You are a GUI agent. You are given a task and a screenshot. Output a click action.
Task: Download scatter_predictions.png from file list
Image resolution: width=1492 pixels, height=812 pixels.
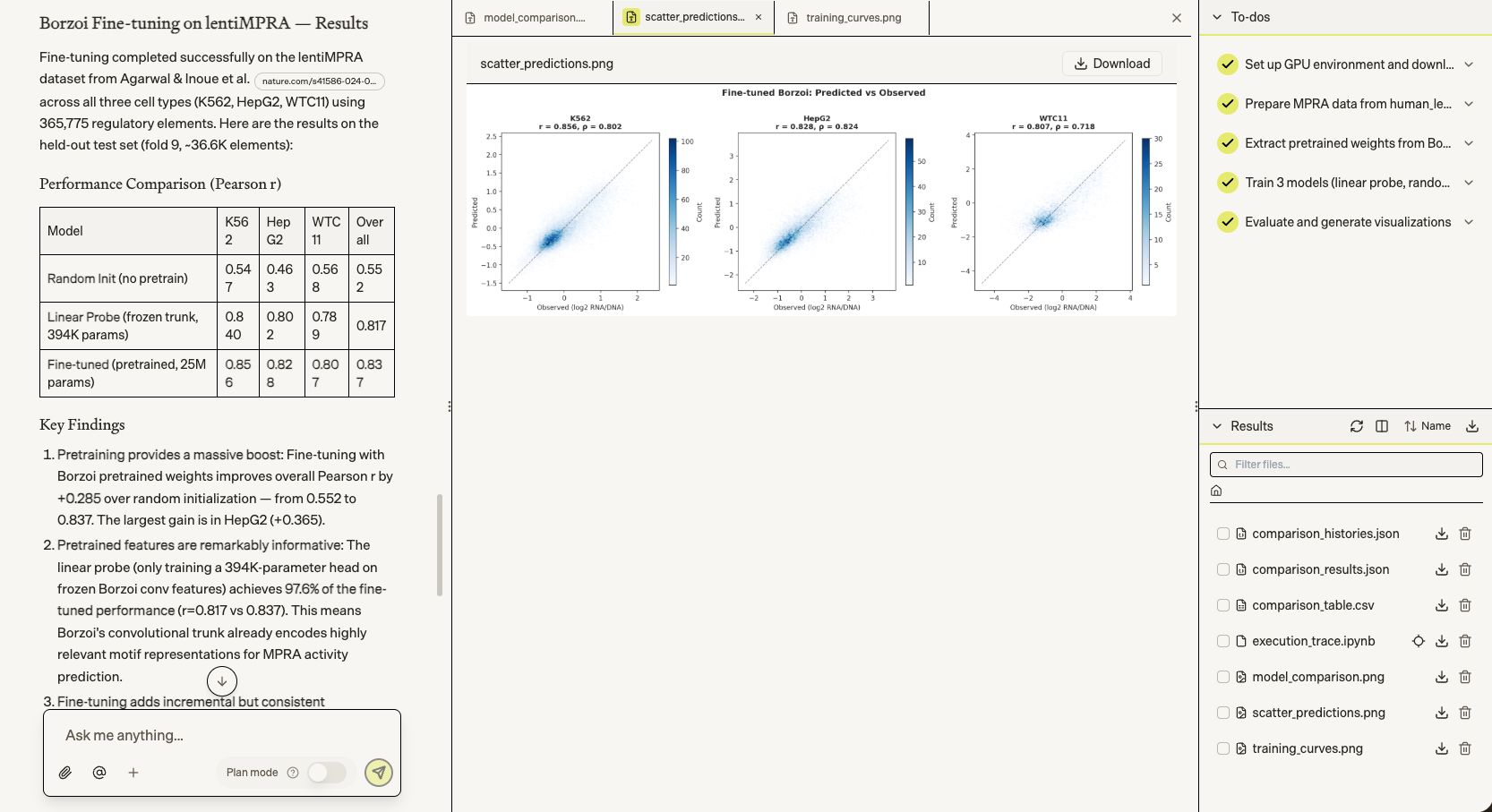pyautogui.click(x=1442, y=713)
